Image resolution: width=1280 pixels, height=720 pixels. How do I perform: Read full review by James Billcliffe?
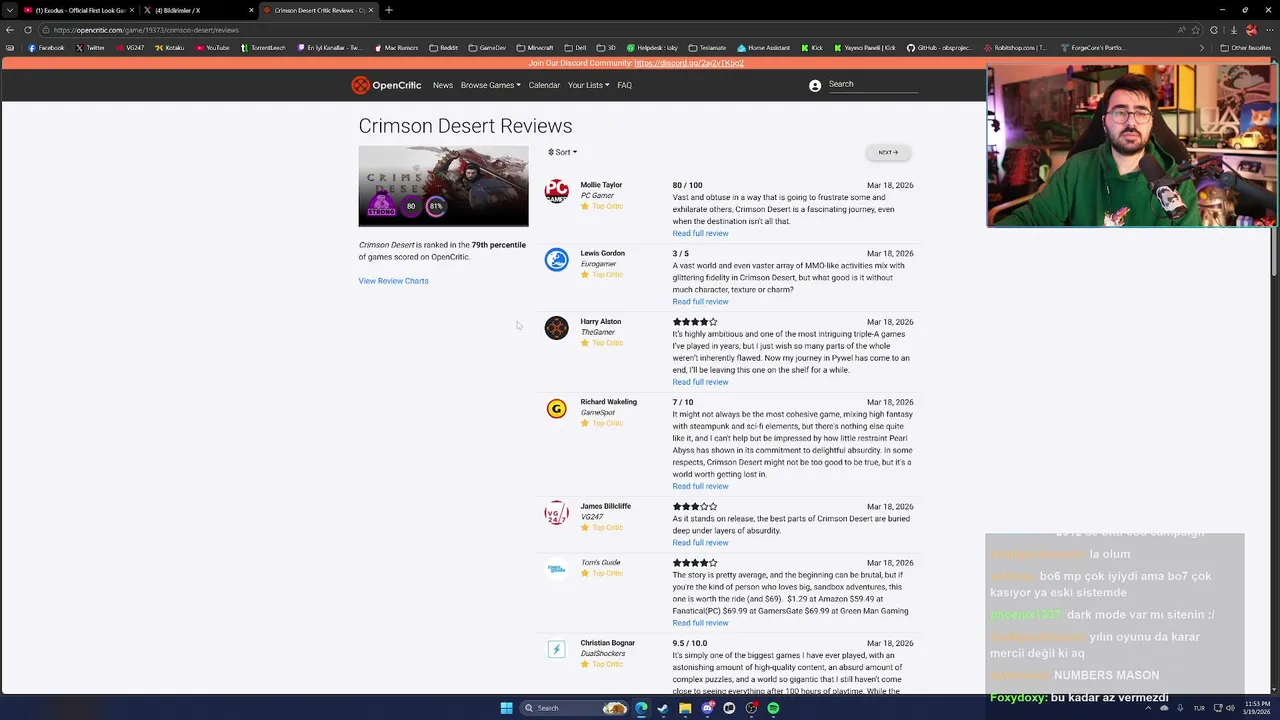700,542
